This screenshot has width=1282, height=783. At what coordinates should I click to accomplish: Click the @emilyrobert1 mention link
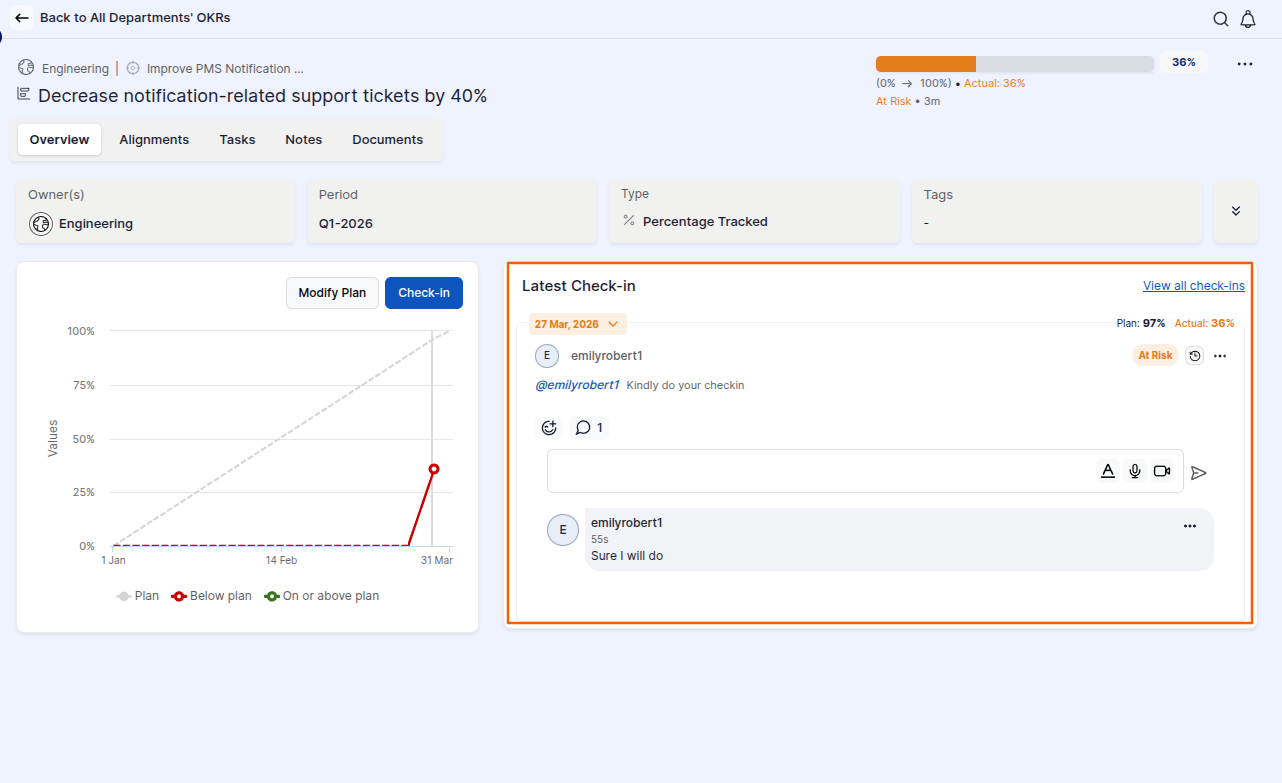pos(578,385)
